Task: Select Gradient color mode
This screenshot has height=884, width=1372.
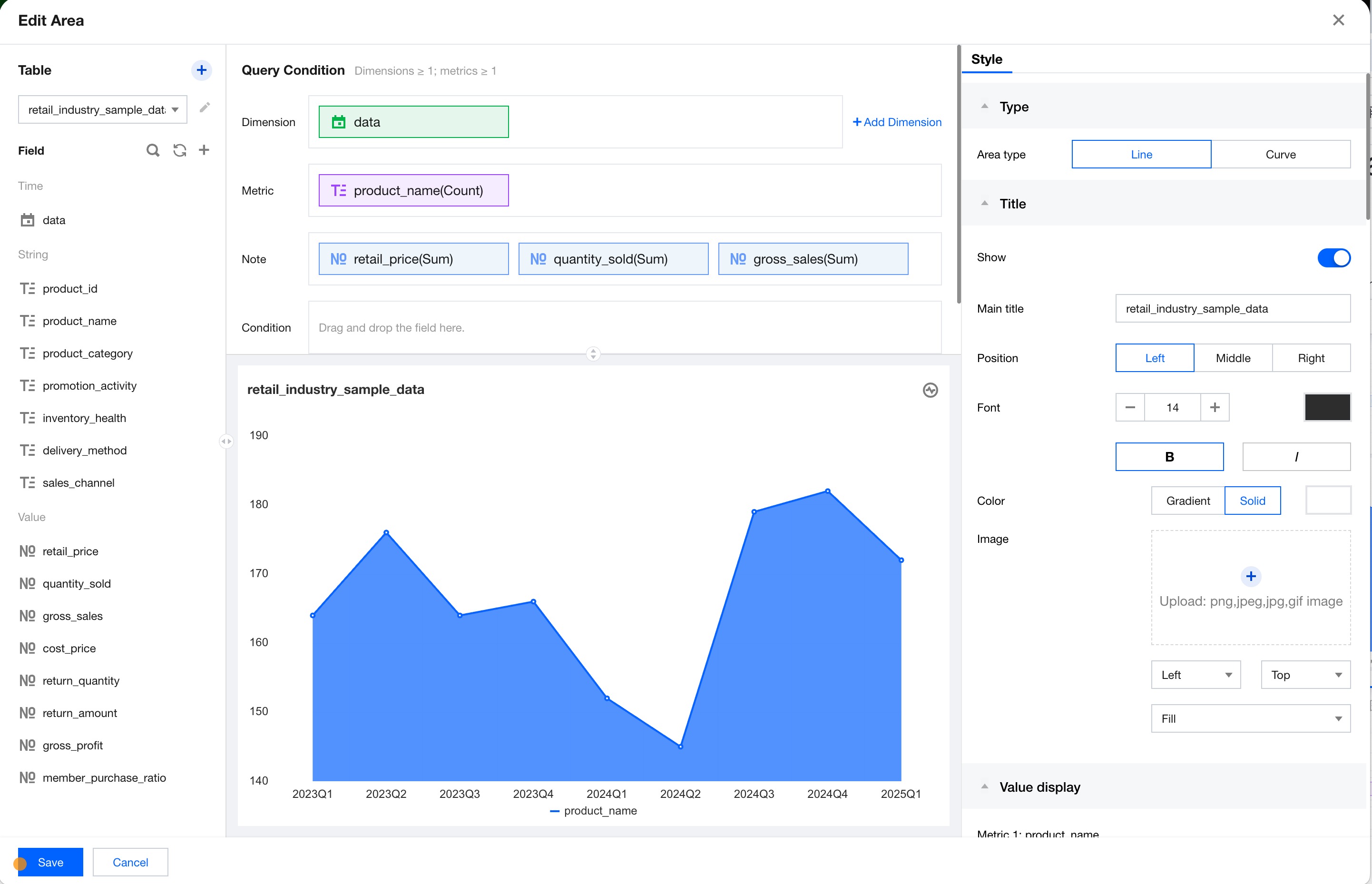Action: click(1187, 501)
